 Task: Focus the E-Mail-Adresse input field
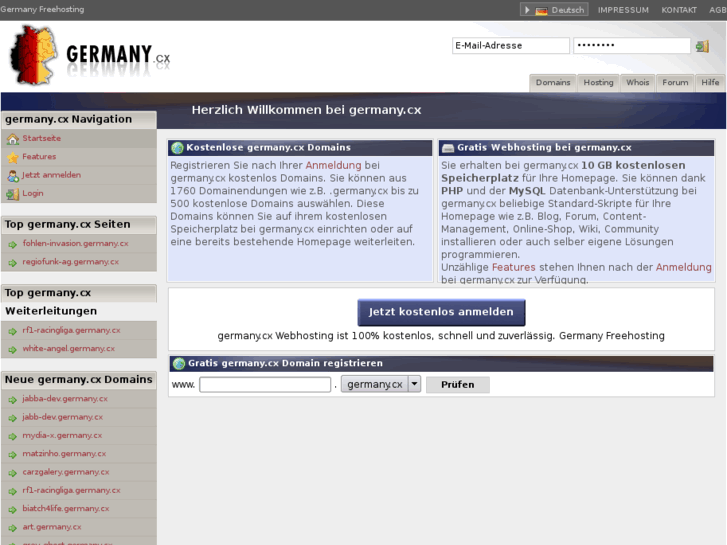click(x=510, y=45)
